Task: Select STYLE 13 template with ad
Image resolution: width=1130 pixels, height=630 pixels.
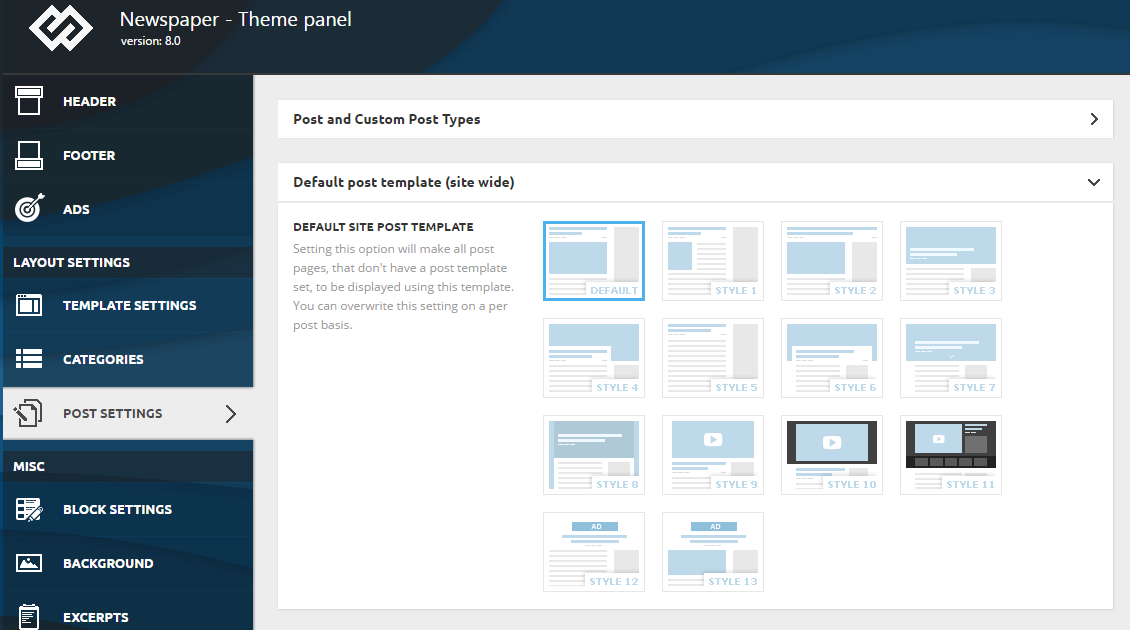Action: click(713, 552)
